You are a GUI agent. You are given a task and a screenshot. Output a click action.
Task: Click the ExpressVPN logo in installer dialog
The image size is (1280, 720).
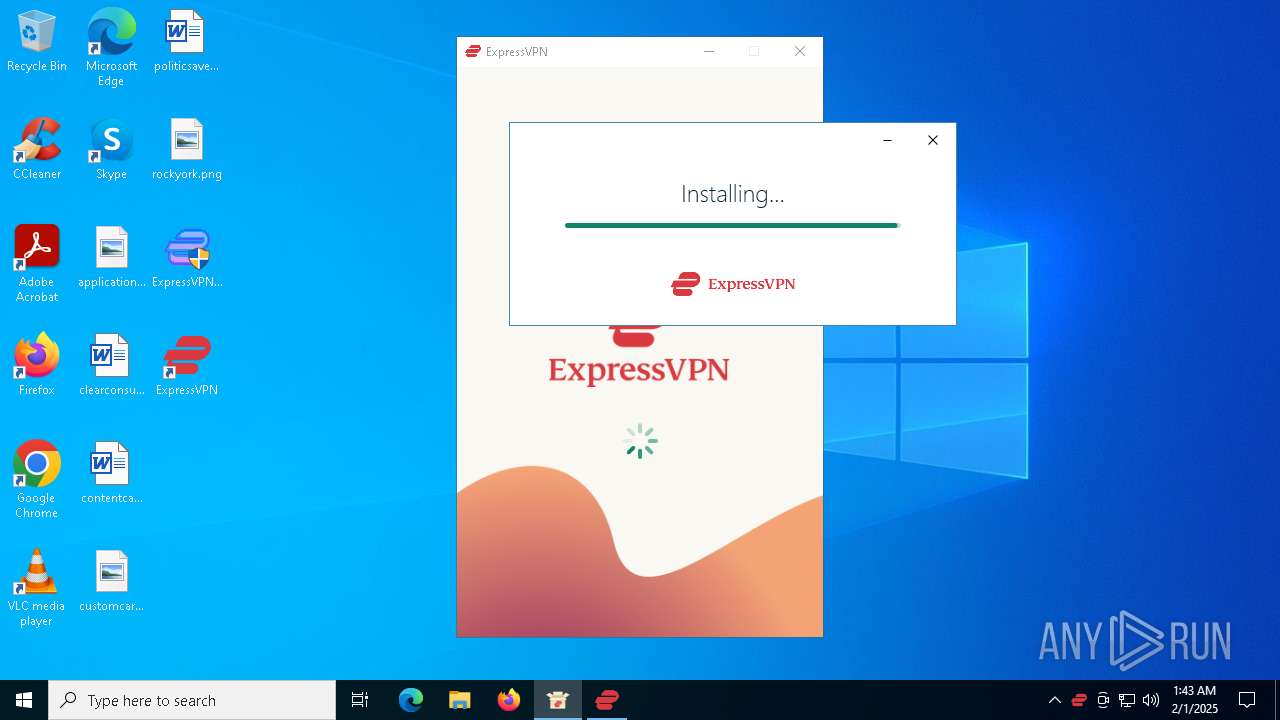tap(733, 284)
